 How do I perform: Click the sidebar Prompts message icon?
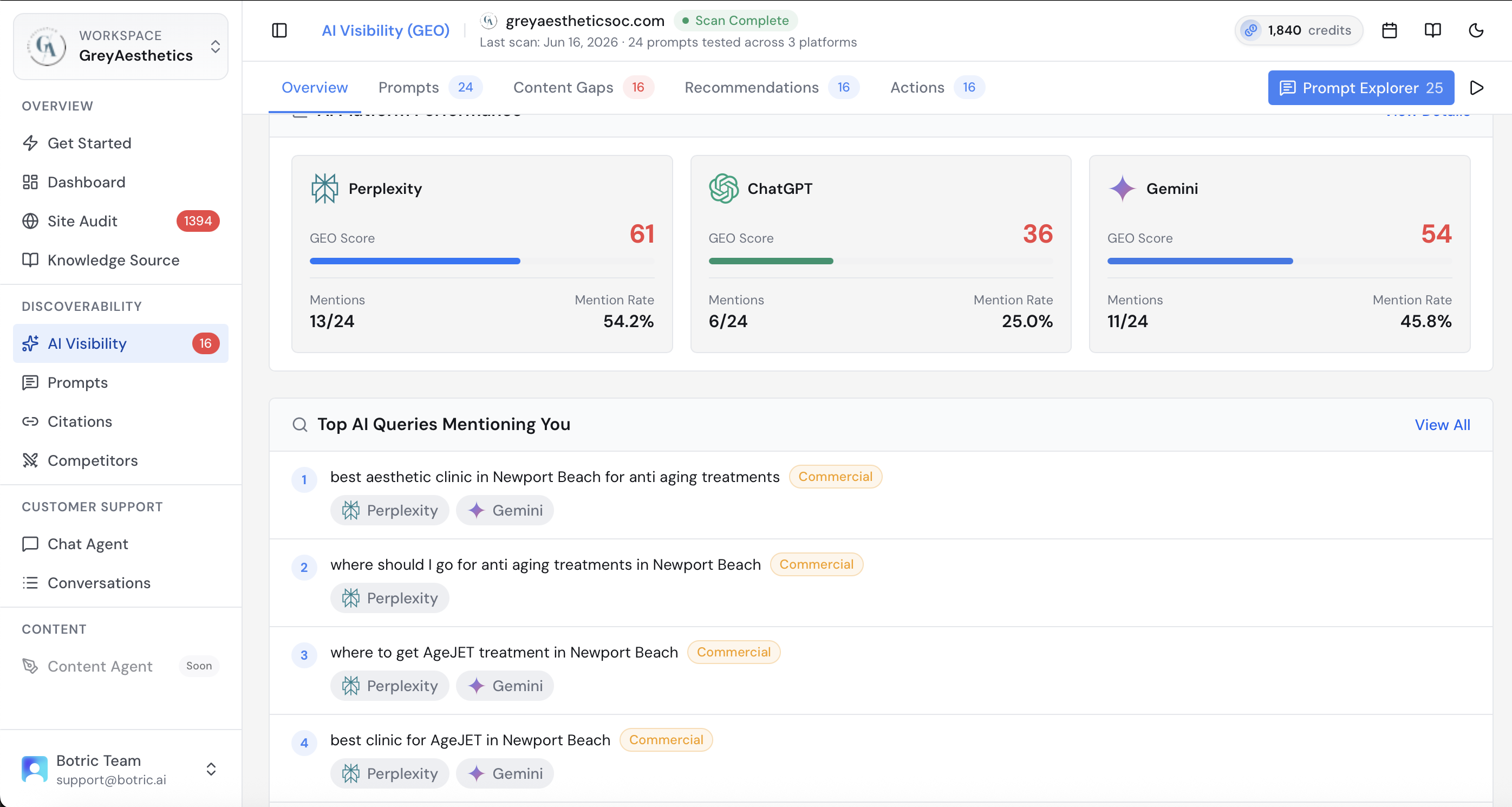(x=30, y=383)
